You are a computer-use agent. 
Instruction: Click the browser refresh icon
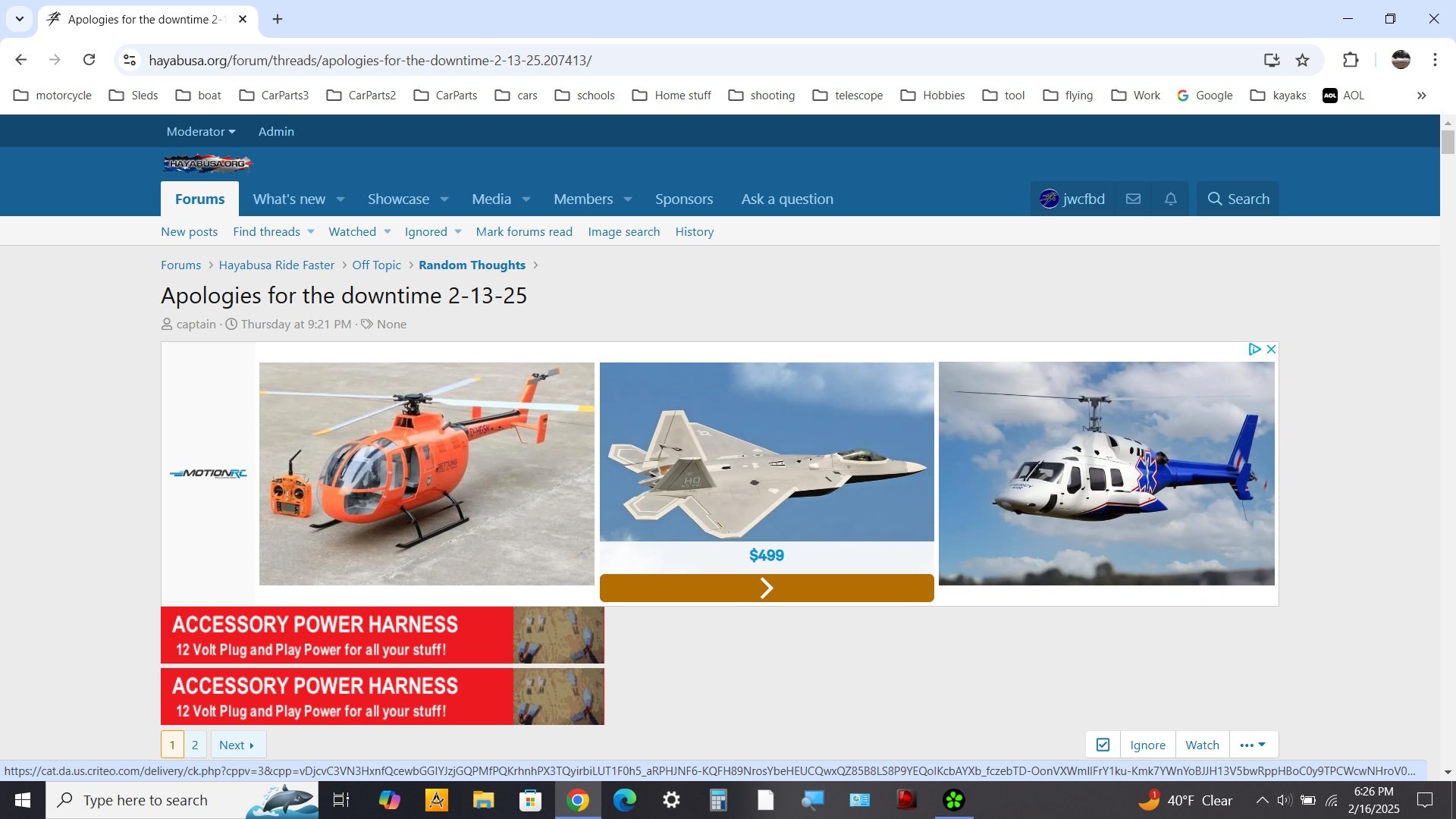(89, 60)
